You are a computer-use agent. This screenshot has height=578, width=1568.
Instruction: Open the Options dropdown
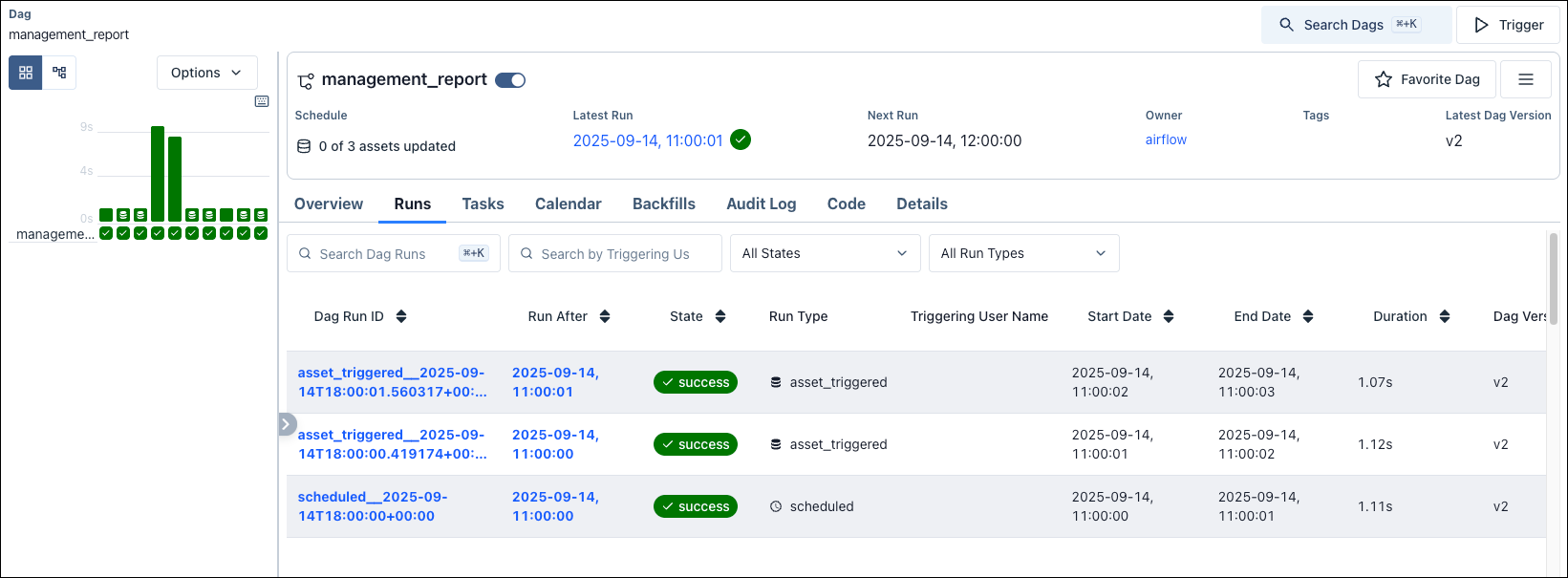(206, 73)
